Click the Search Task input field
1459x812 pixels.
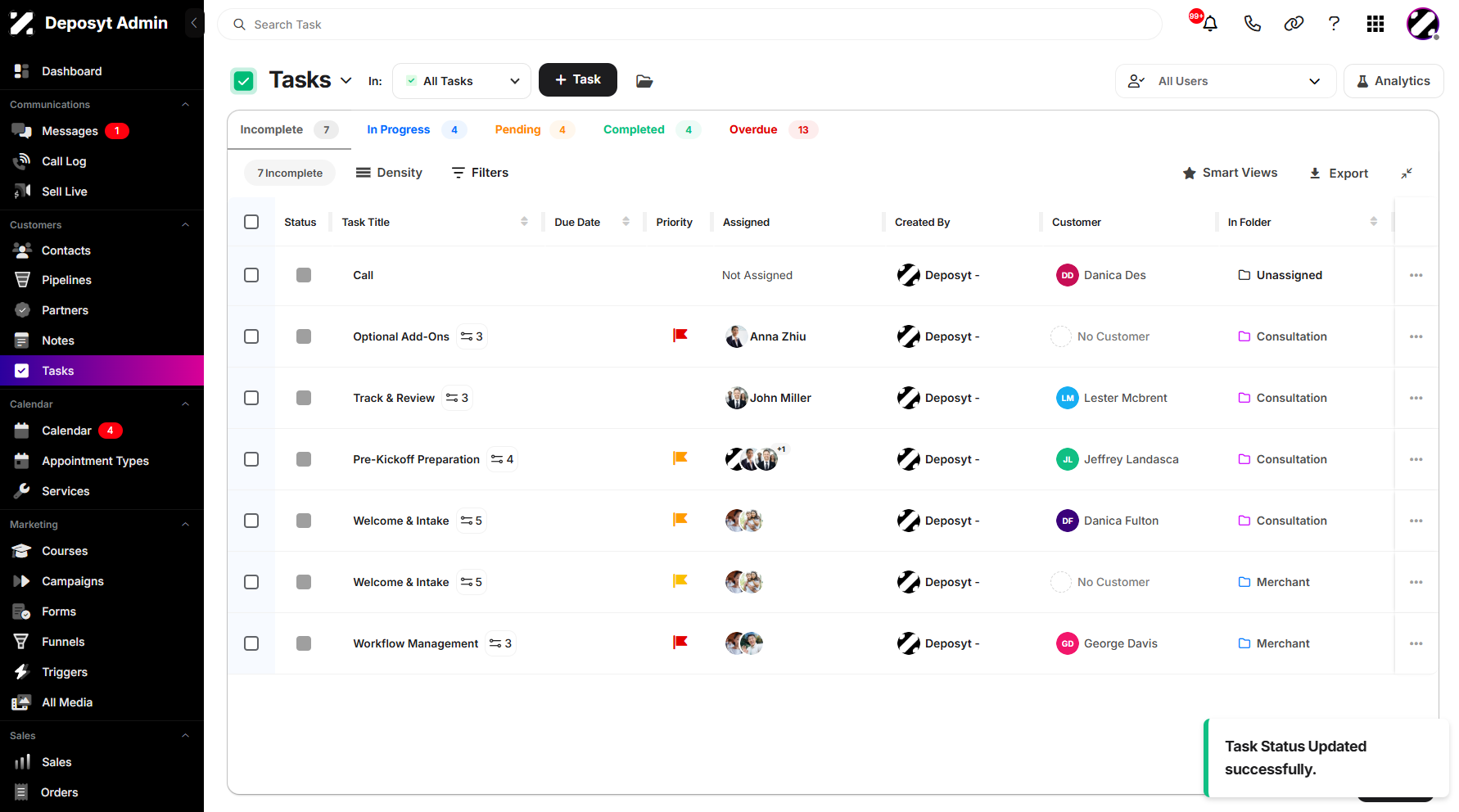689,25
